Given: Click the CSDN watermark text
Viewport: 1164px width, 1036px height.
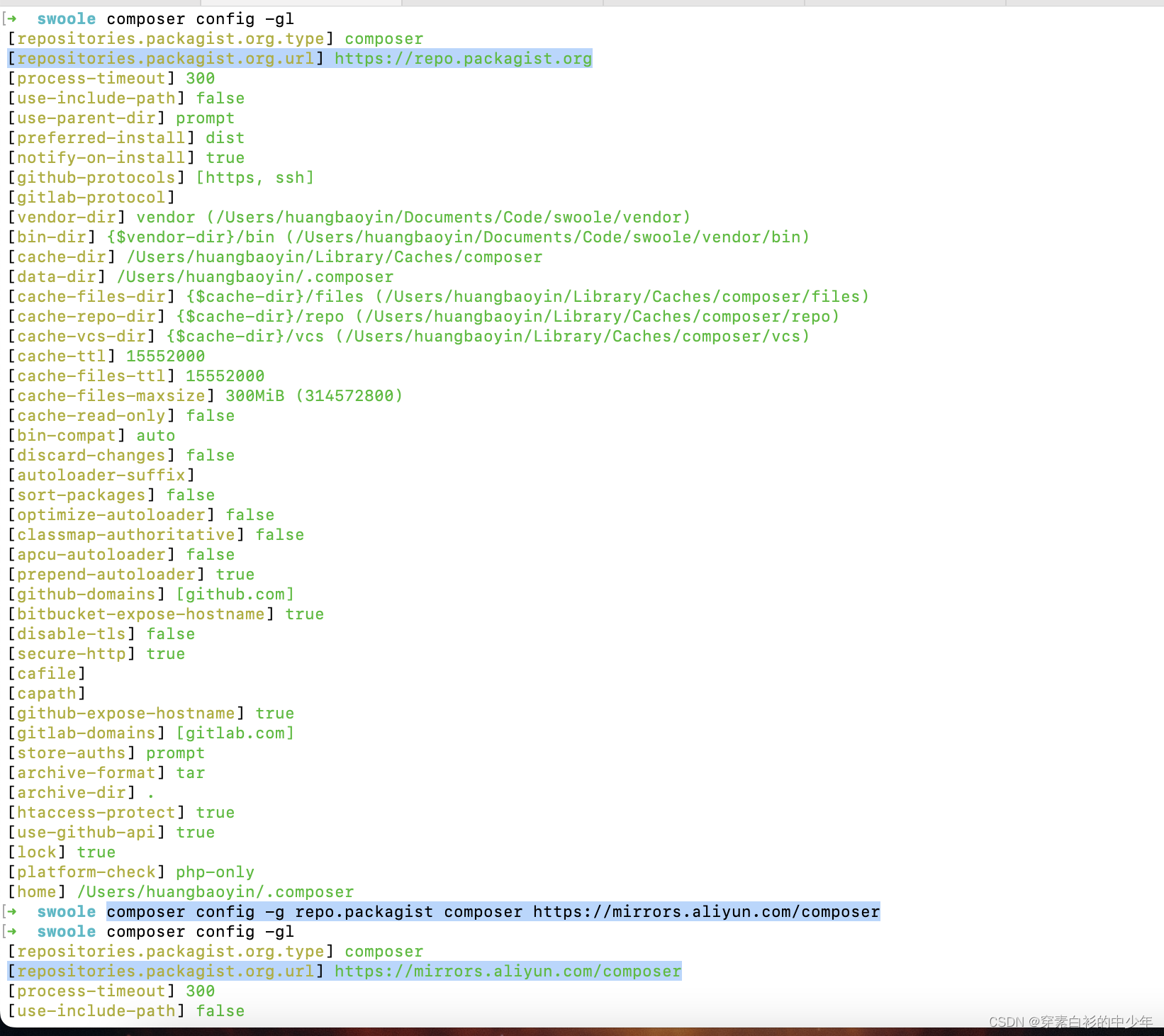Looking at the screenshot, I should coord(1070,1023).
